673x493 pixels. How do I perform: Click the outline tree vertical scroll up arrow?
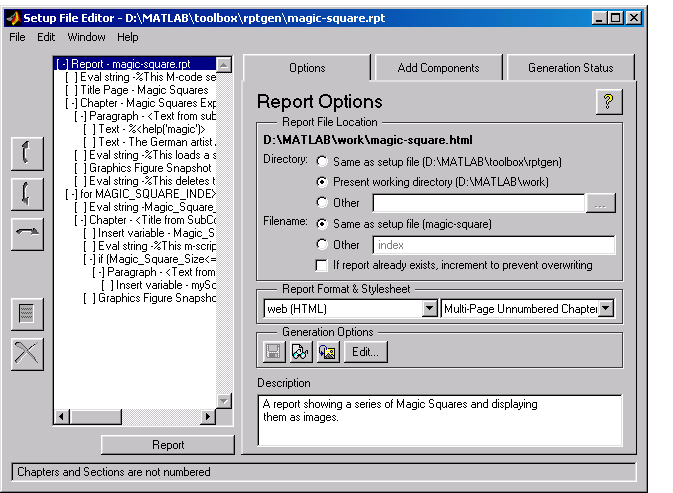[x=224, y=65]
